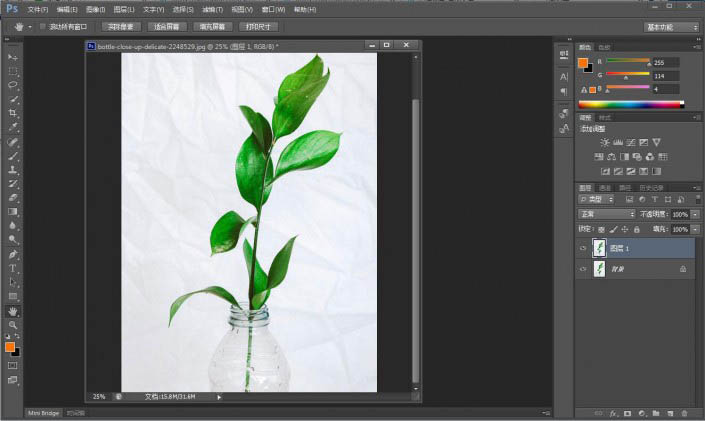Select the Lasso tool
705x421 pixels.
click(x=13, y=86)
